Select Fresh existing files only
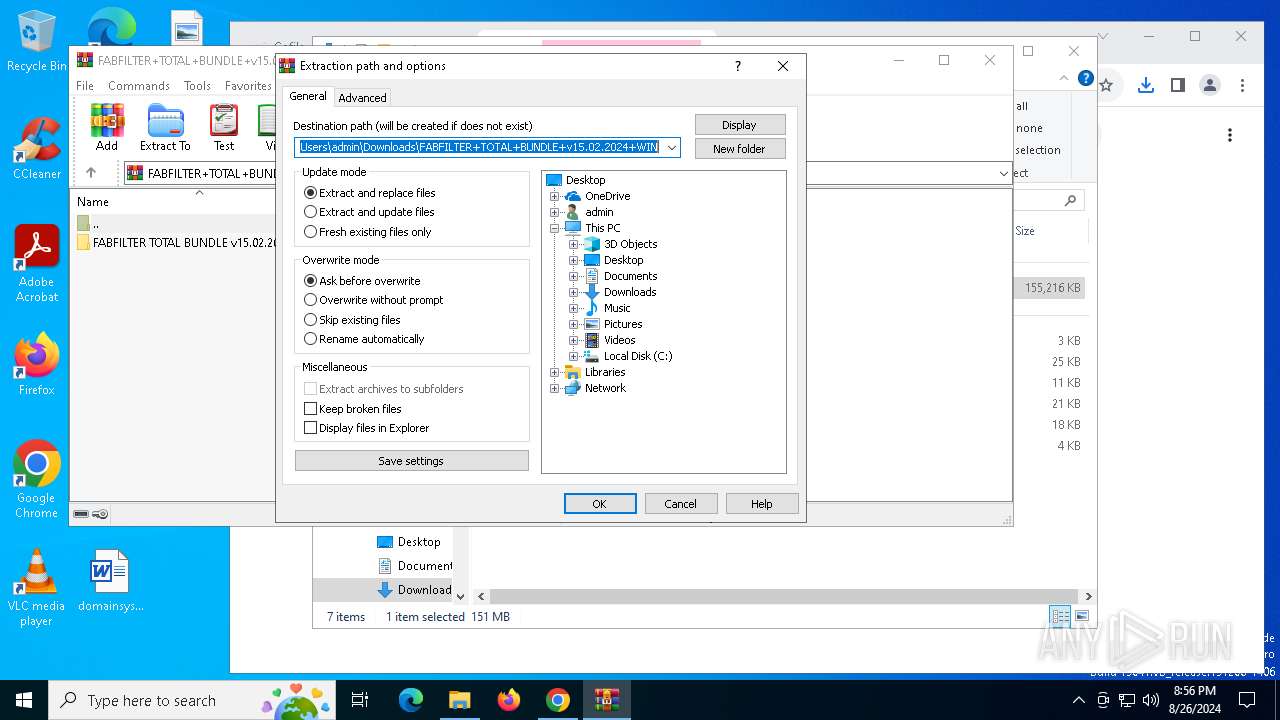 368,232
